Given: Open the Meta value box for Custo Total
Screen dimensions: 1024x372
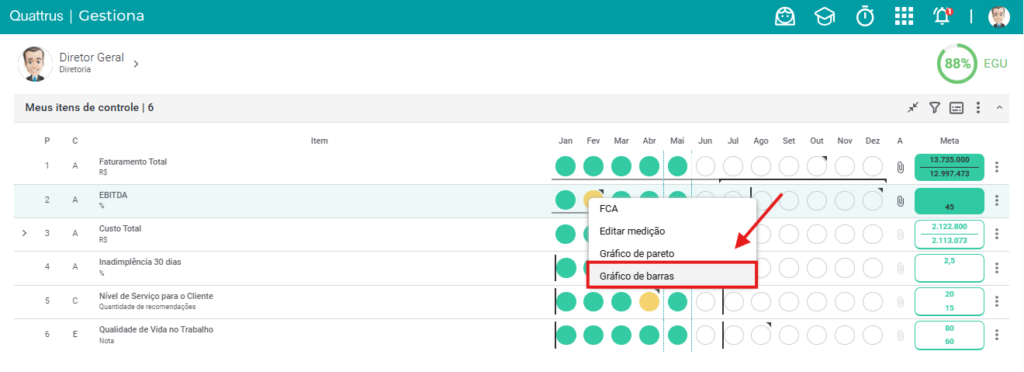Looking at the screenshot, I should tap(949, 234).
